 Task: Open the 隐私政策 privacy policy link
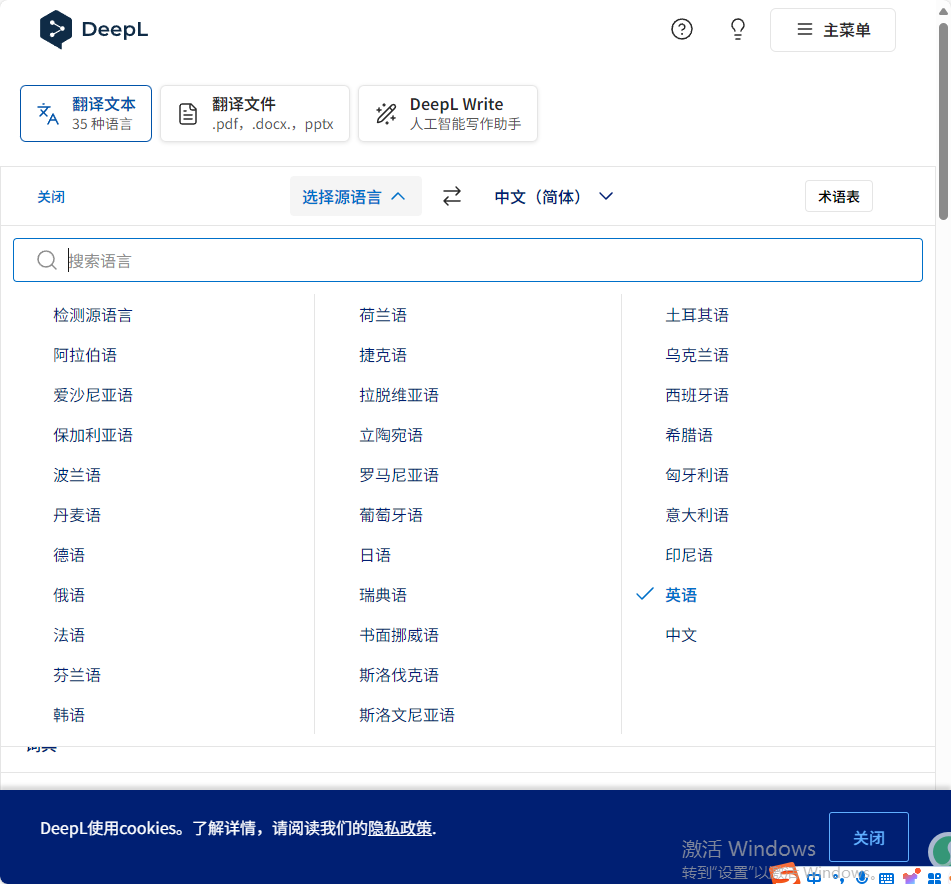(400, 828)
